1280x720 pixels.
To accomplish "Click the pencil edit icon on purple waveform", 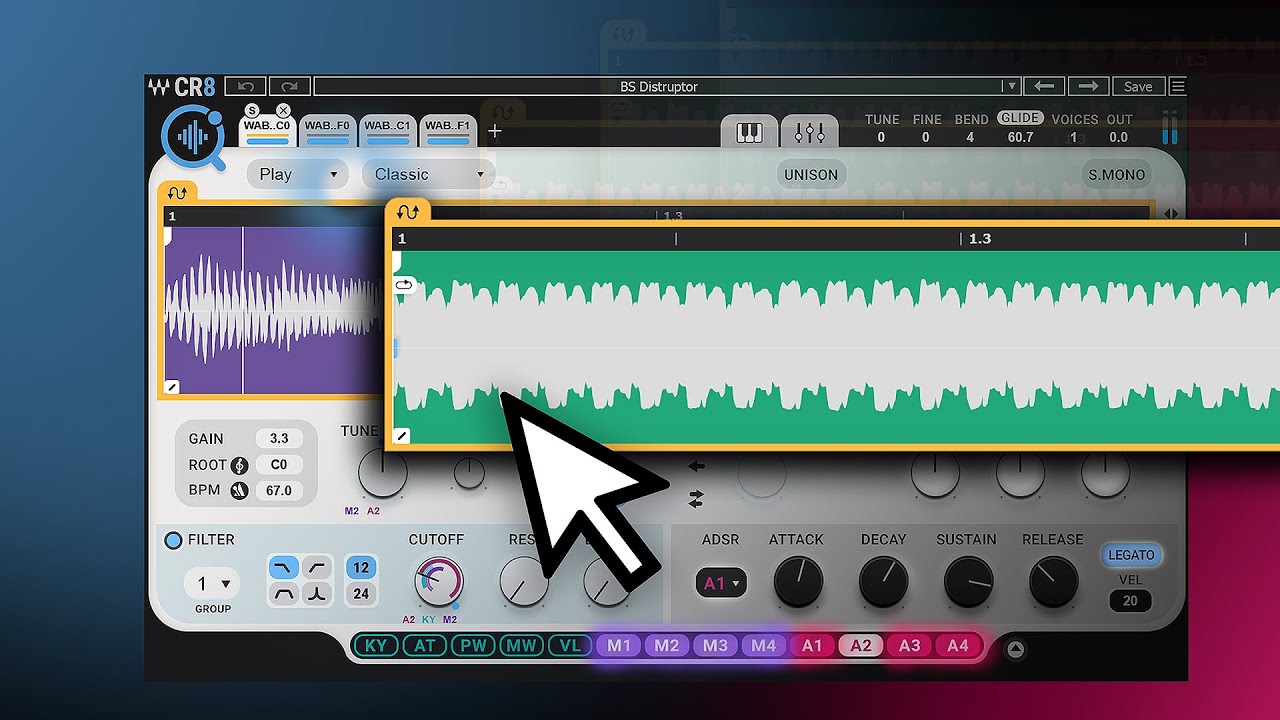I will (x=172, y=387).
